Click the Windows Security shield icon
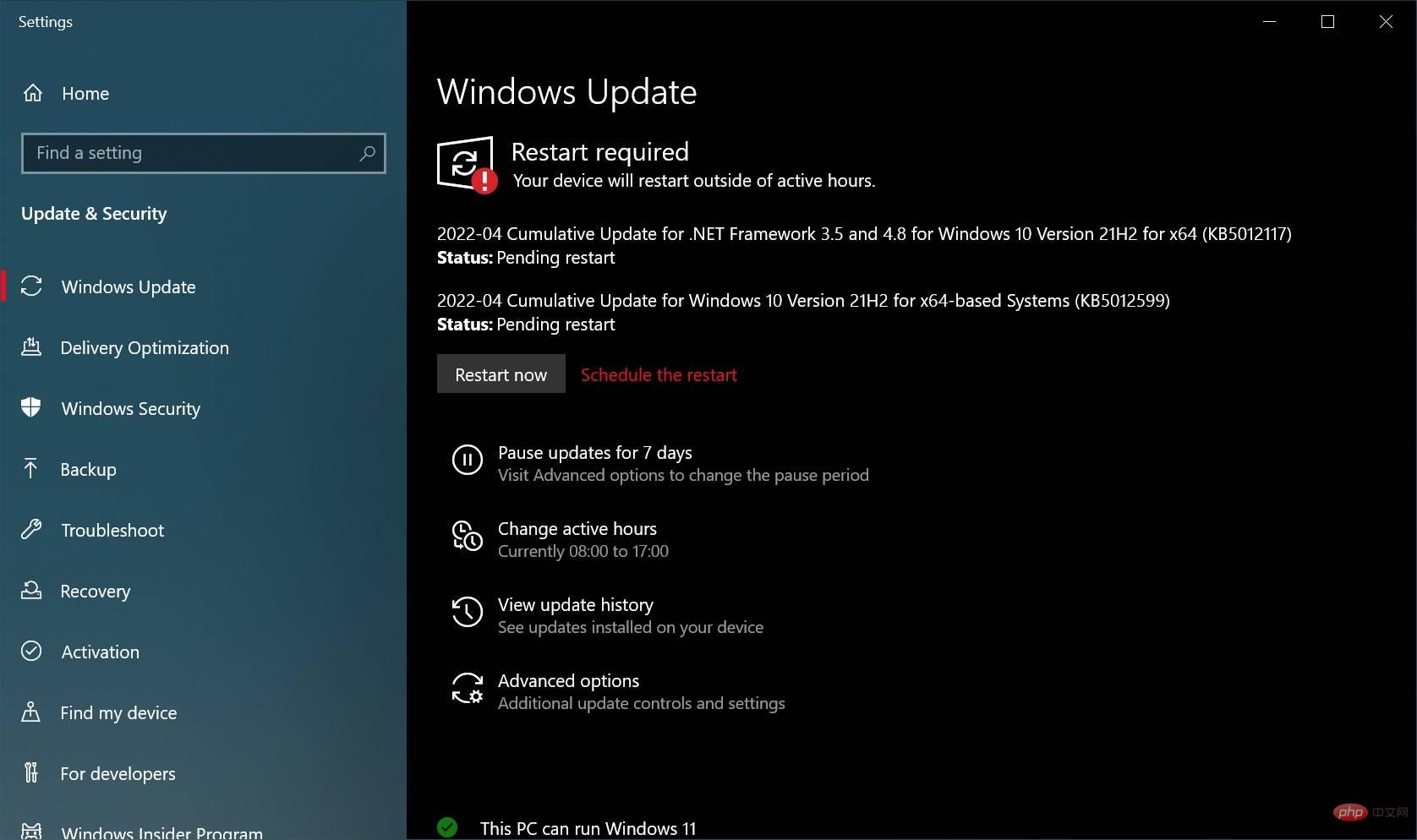The height and width of the screenshot is (840, 1417). tap(31, 407)
